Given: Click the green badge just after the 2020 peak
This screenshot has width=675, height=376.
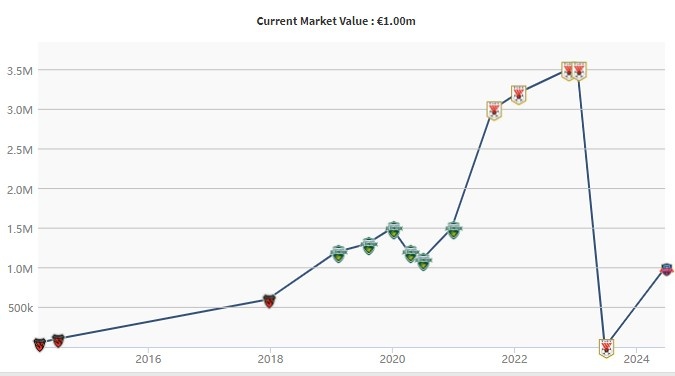Looking at the screenshot, I should coord(411,254).
